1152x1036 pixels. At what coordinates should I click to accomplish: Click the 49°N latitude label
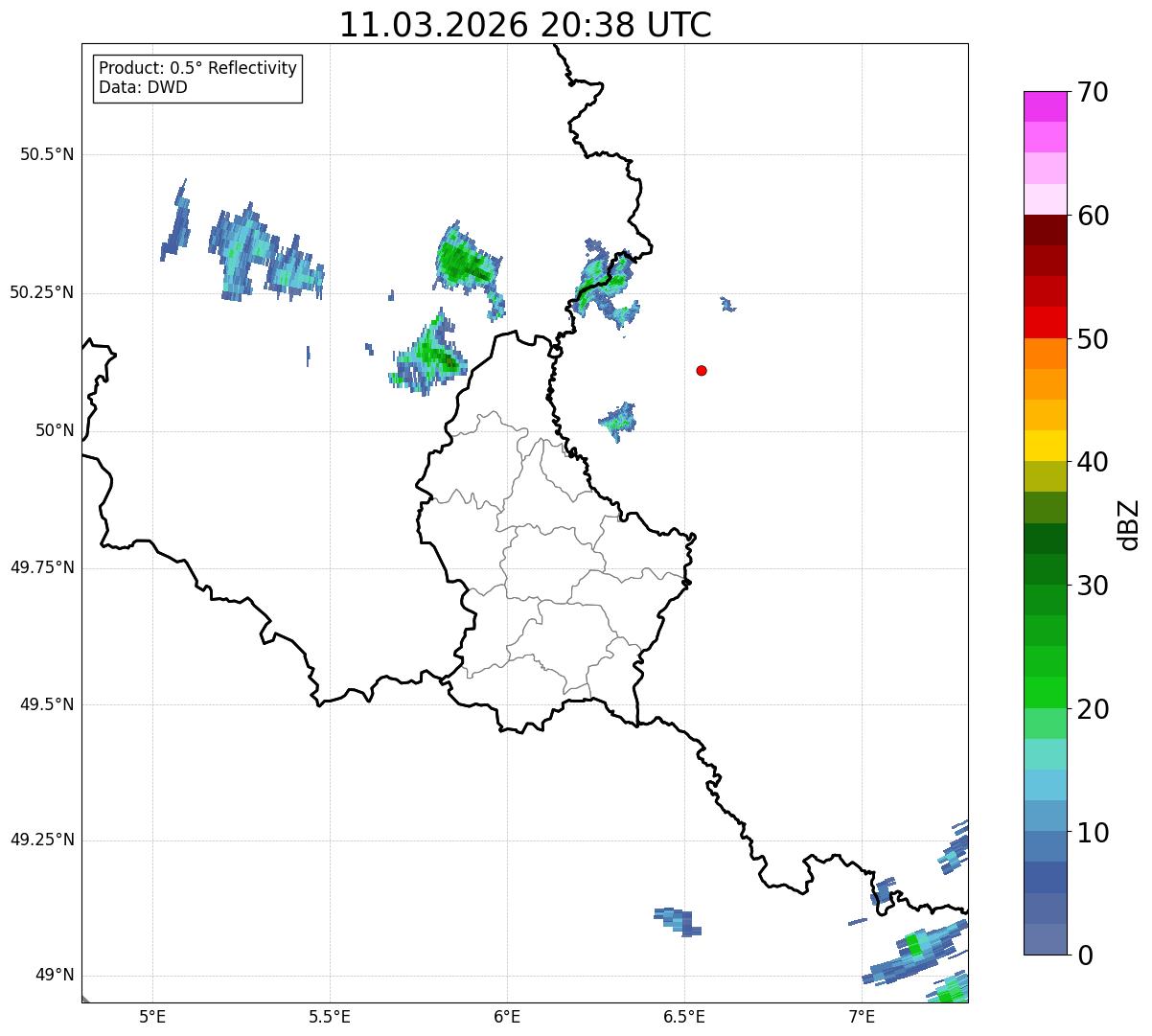[x=55, y=976]
